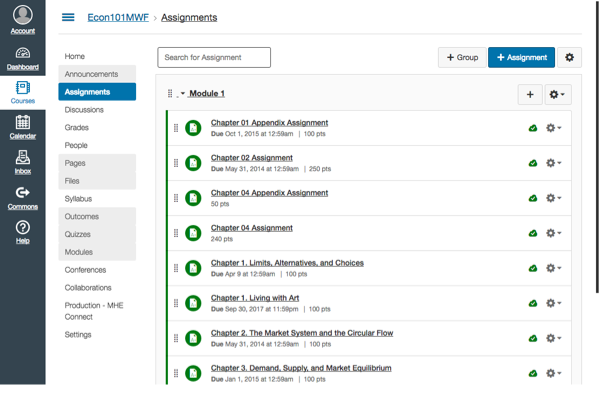Screen dimensions: 600x400
Task: Go to Grades in course menu
Action: click(x=76, y=128)
